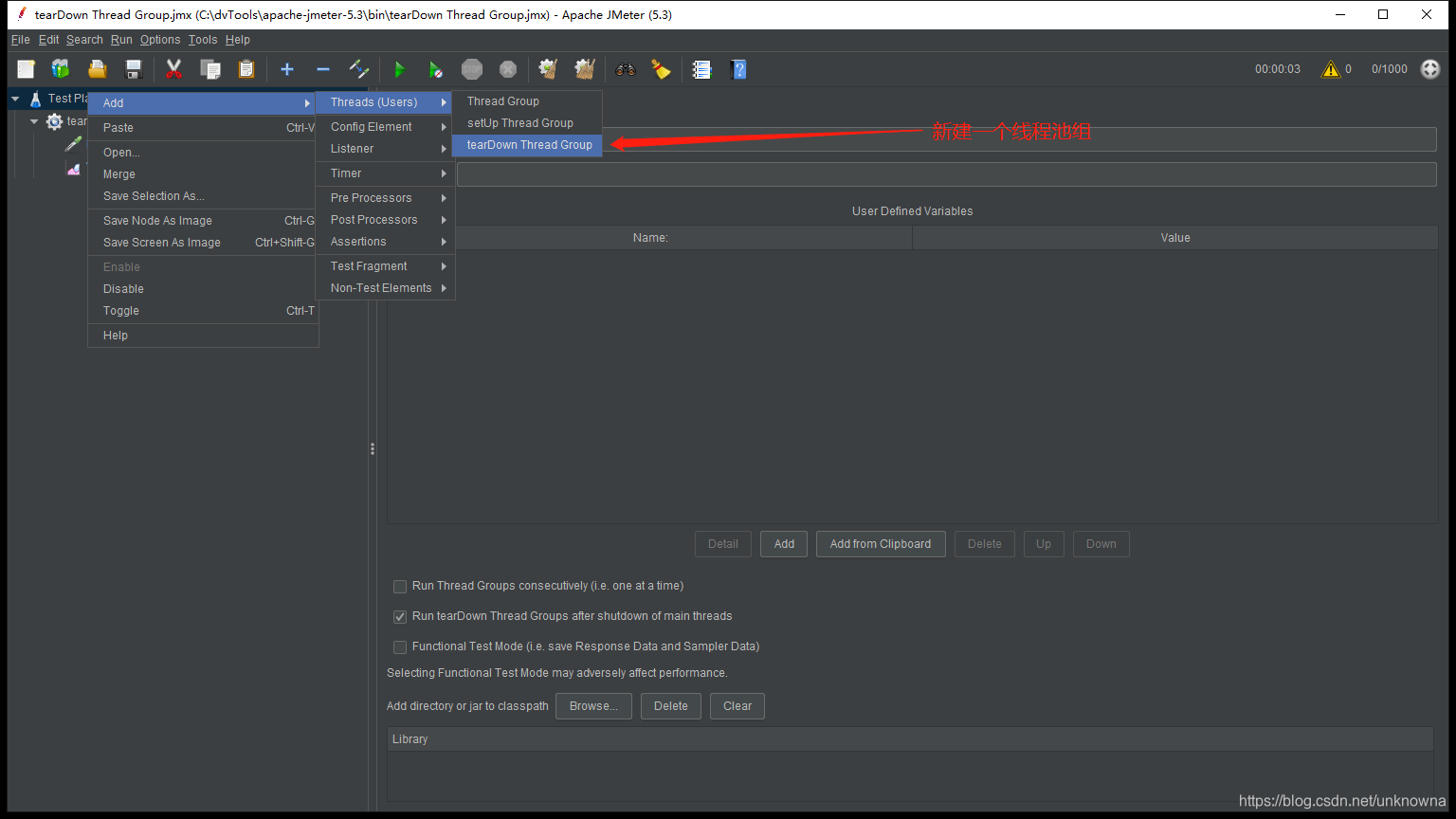The height and width of the screenshot is (819, 1456).
Task: Start the test with green play icon
Action: [399, 69]
